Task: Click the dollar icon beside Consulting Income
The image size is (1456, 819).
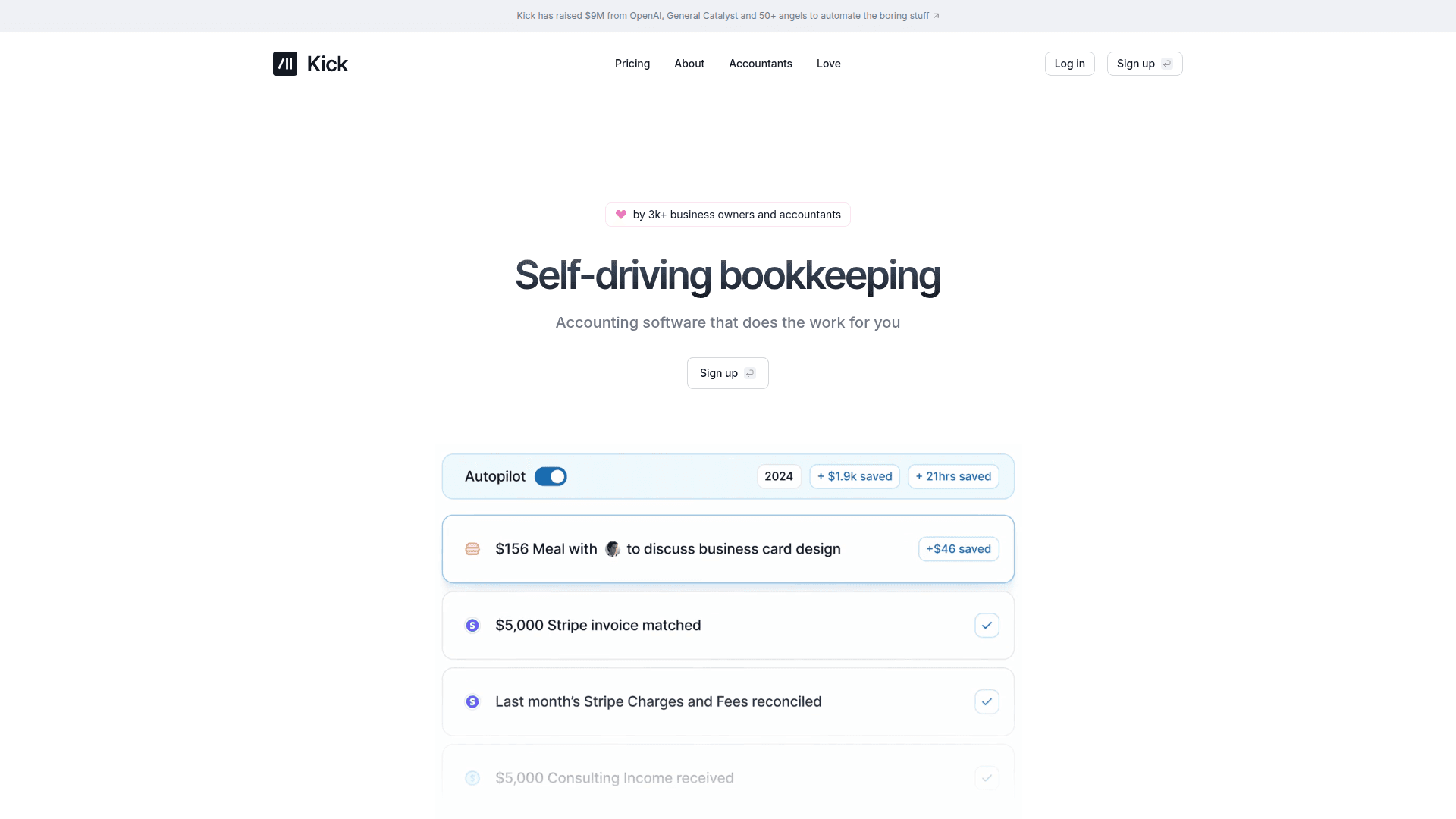Action: point(472,778)
